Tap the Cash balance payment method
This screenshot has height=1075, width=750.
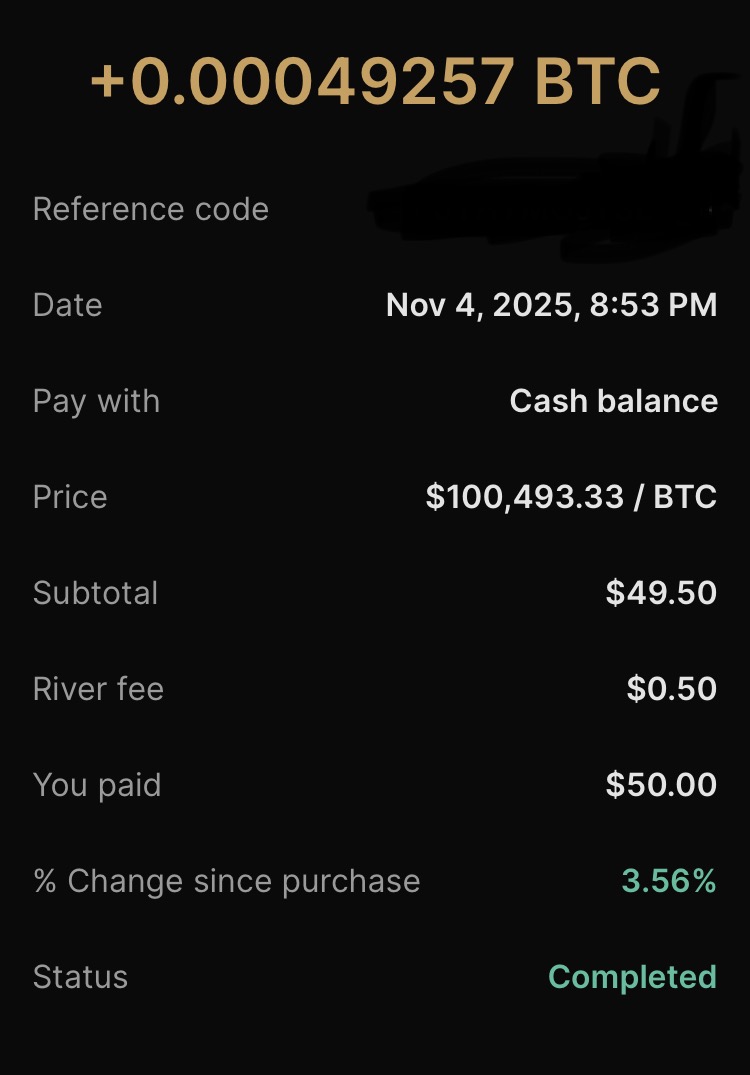613,401
